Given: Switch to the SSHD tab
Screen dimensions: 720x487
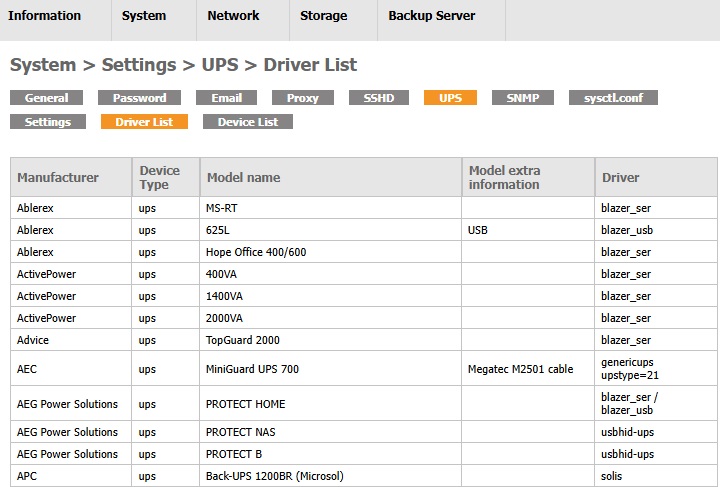Looking at the screenshot, I should click(x=378, y=98).
